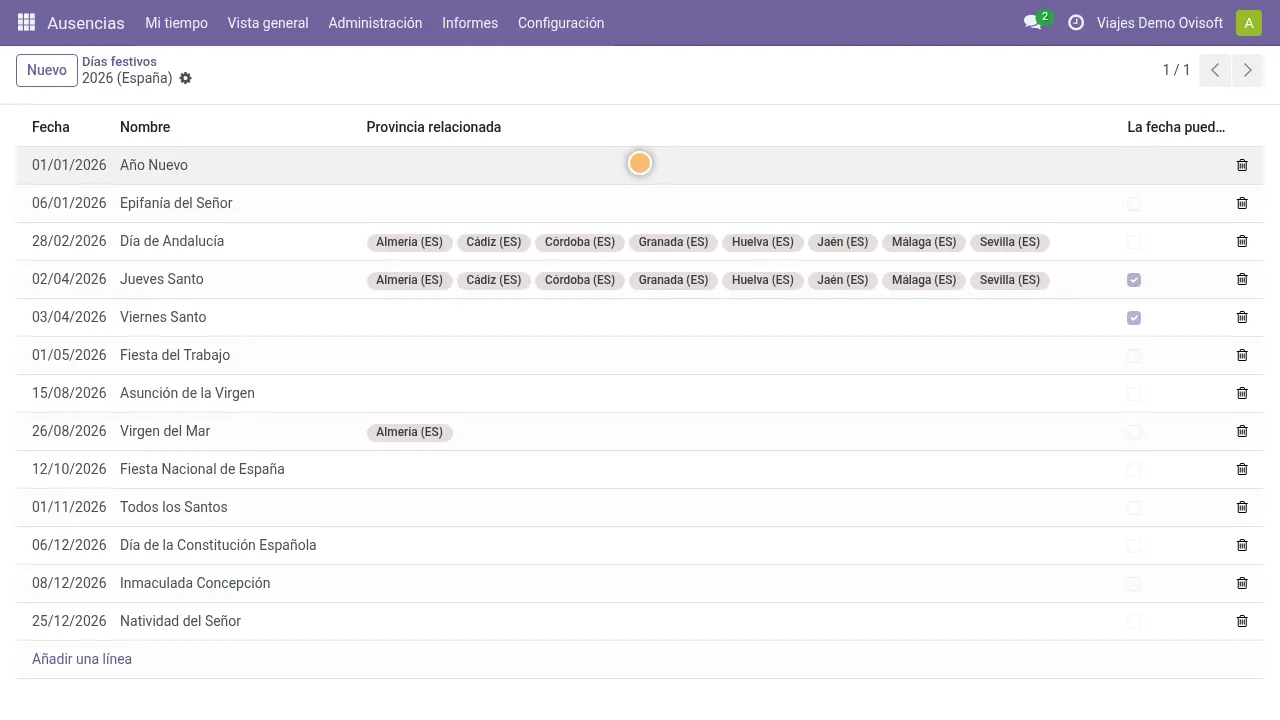Click the Ausencias app title
The height and width of the screenshot is (720, 1280).
[86, 23]
